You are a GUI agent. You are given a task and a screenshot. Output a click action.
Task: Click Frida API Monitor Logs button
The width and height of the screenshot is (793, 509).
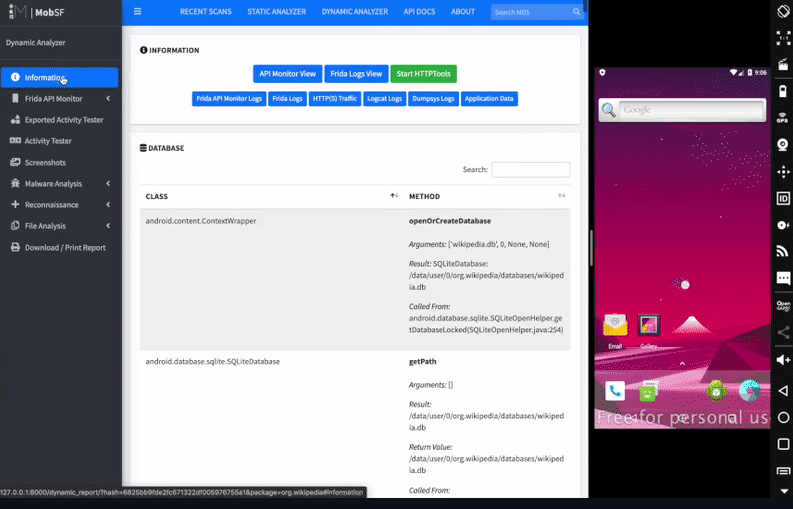click(x=229, y=99)
